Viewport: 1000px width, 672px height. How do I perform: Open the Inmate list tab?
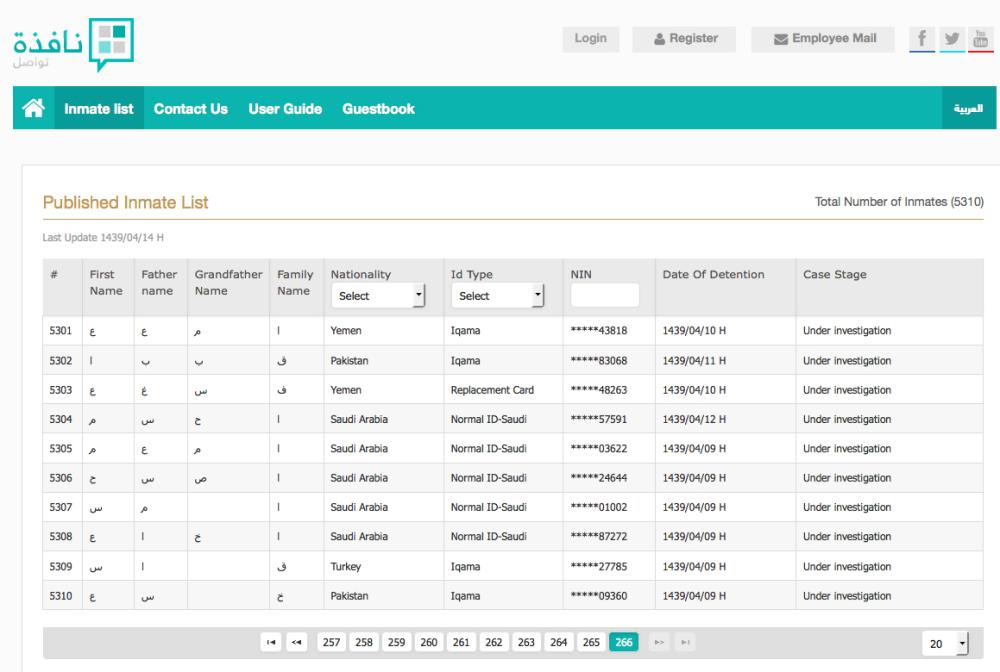tap(99, 108)
